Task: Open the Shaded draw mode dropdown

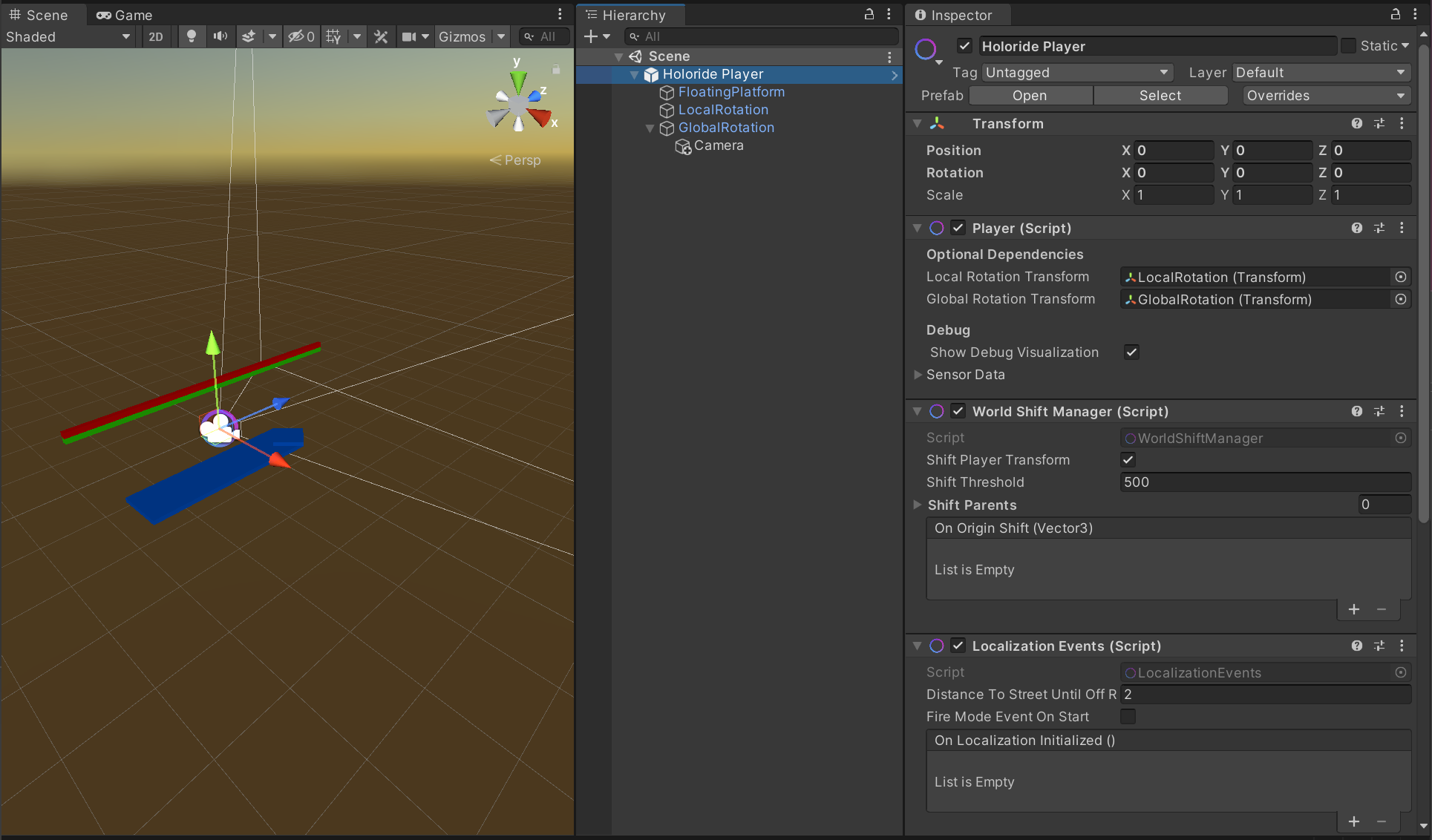Action: tap(68, 36)
